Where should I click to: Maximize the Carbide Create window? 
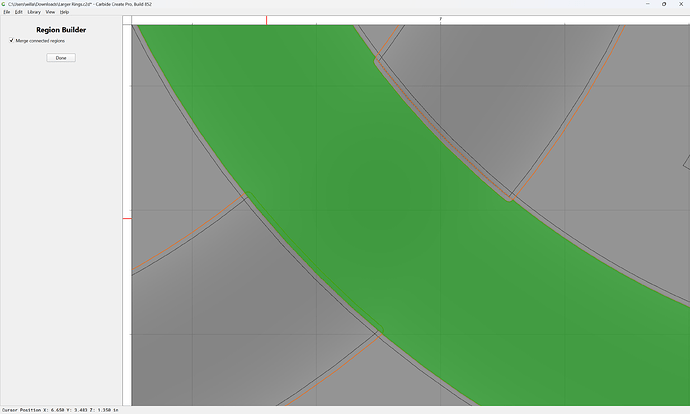[x=664, y=4]
